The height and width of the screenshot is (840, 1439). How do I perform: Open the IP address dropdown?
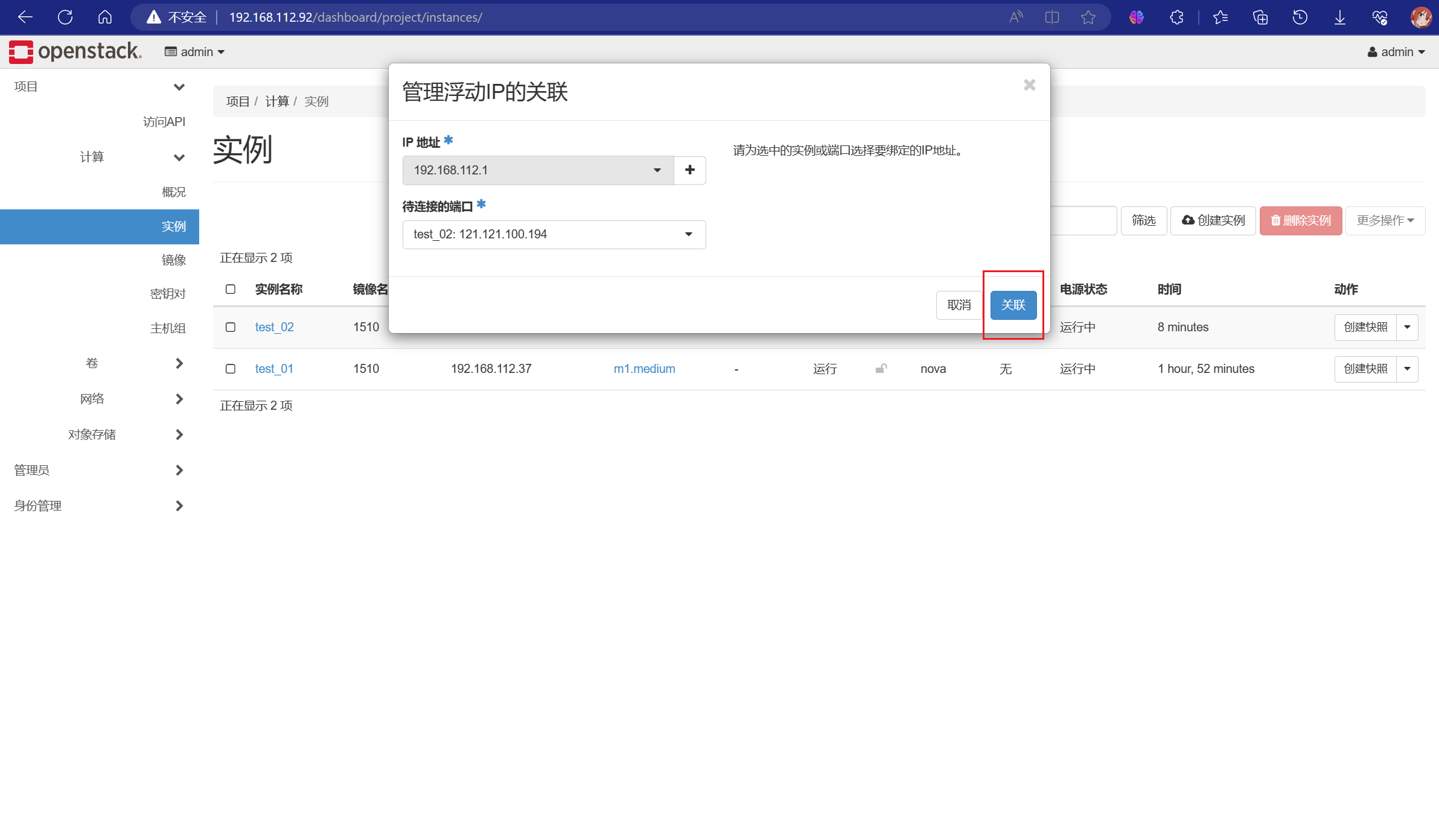coord(537,170)
